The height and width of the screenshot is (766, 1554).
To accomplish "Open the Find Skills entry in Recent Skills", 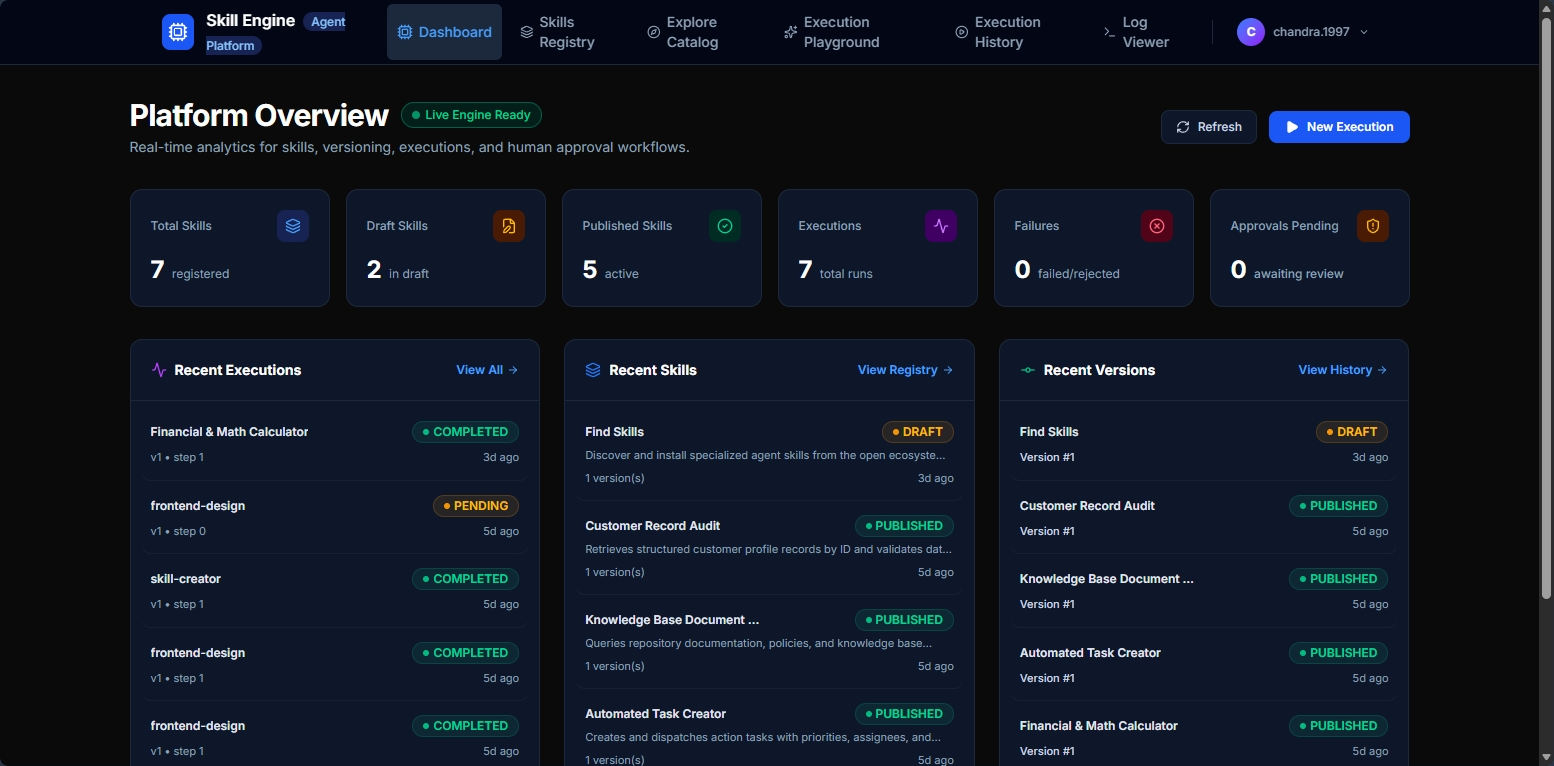I will coord(769,454).
